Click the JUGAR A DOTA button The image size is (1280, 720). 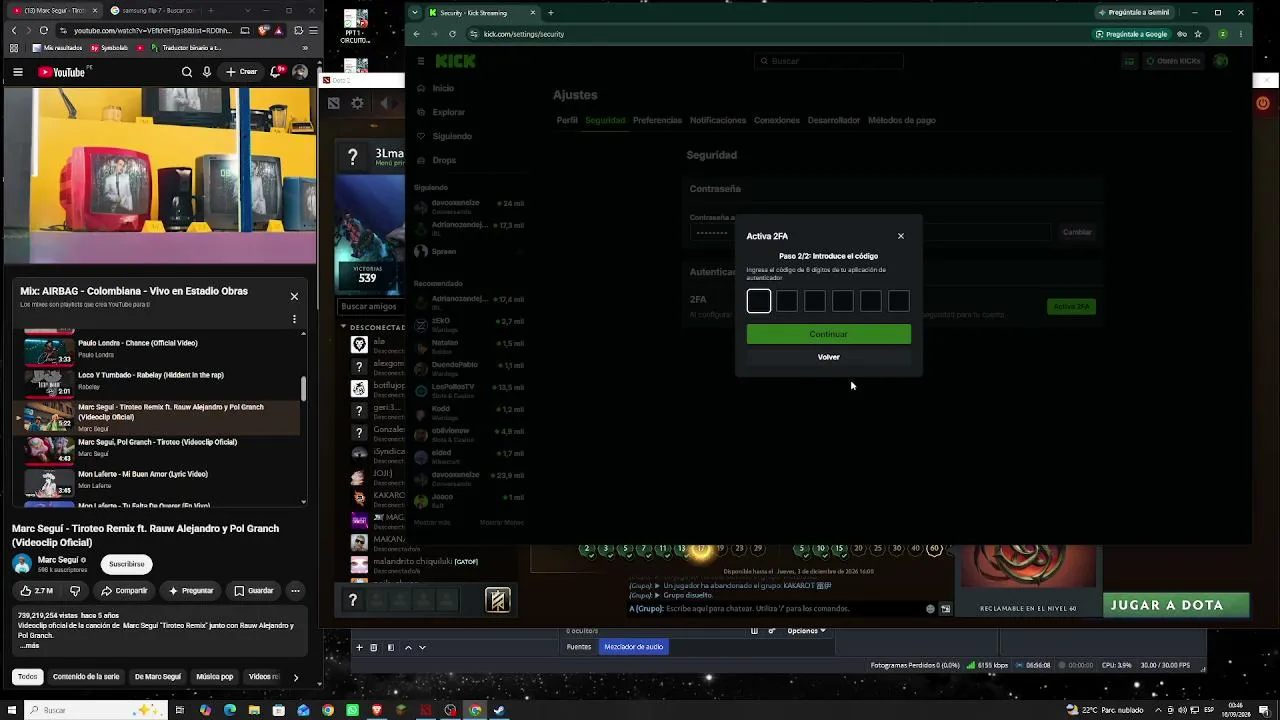(x=1177, y=605)
